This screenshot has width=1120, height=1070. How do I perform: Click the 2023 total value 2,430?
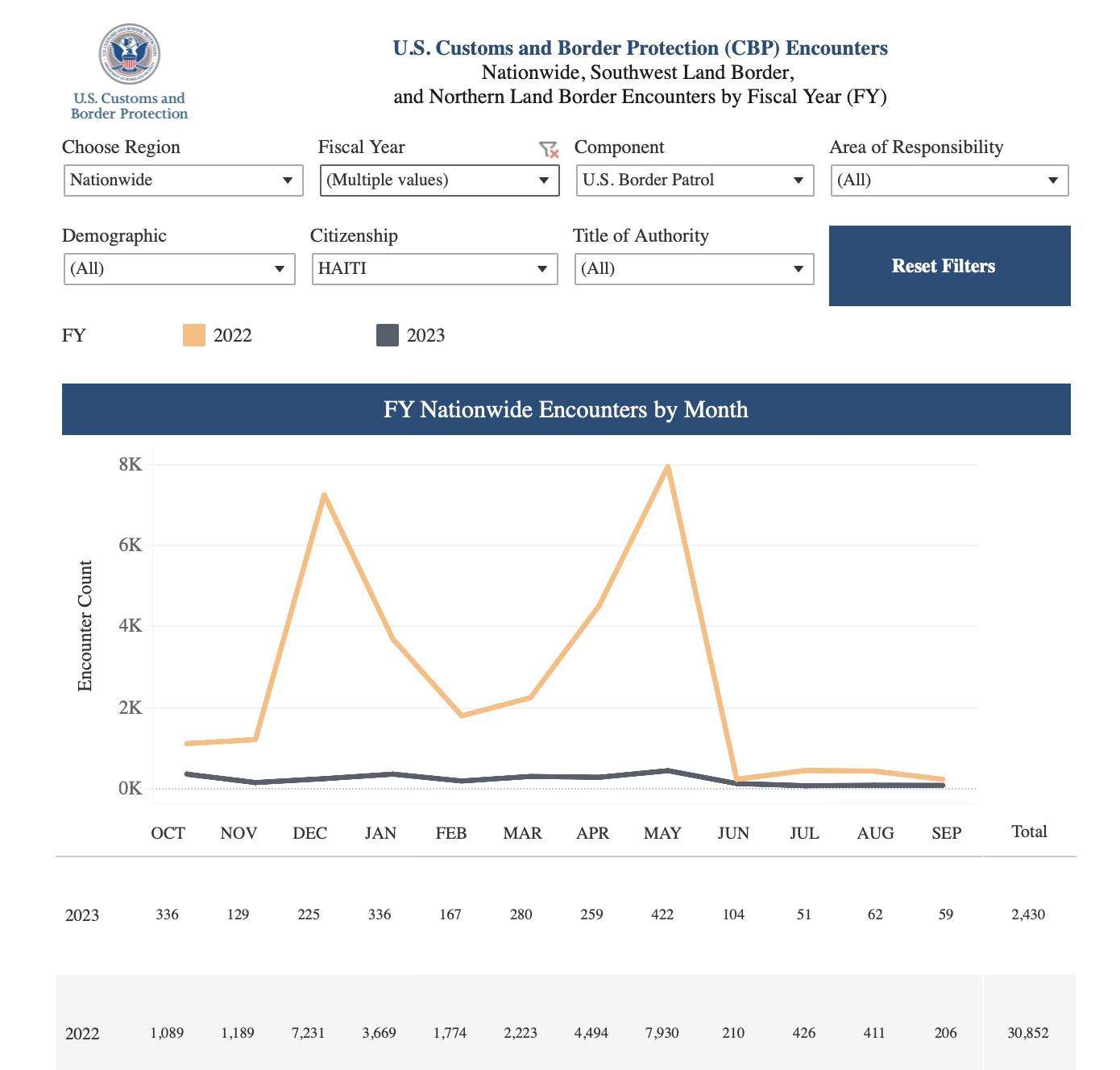click(1028, 914)
